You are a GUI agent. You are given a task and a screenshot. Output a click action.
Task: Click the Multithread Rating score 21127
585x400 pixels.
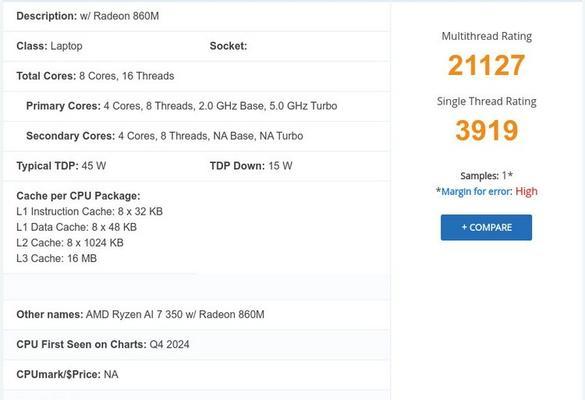click(486, 65)
